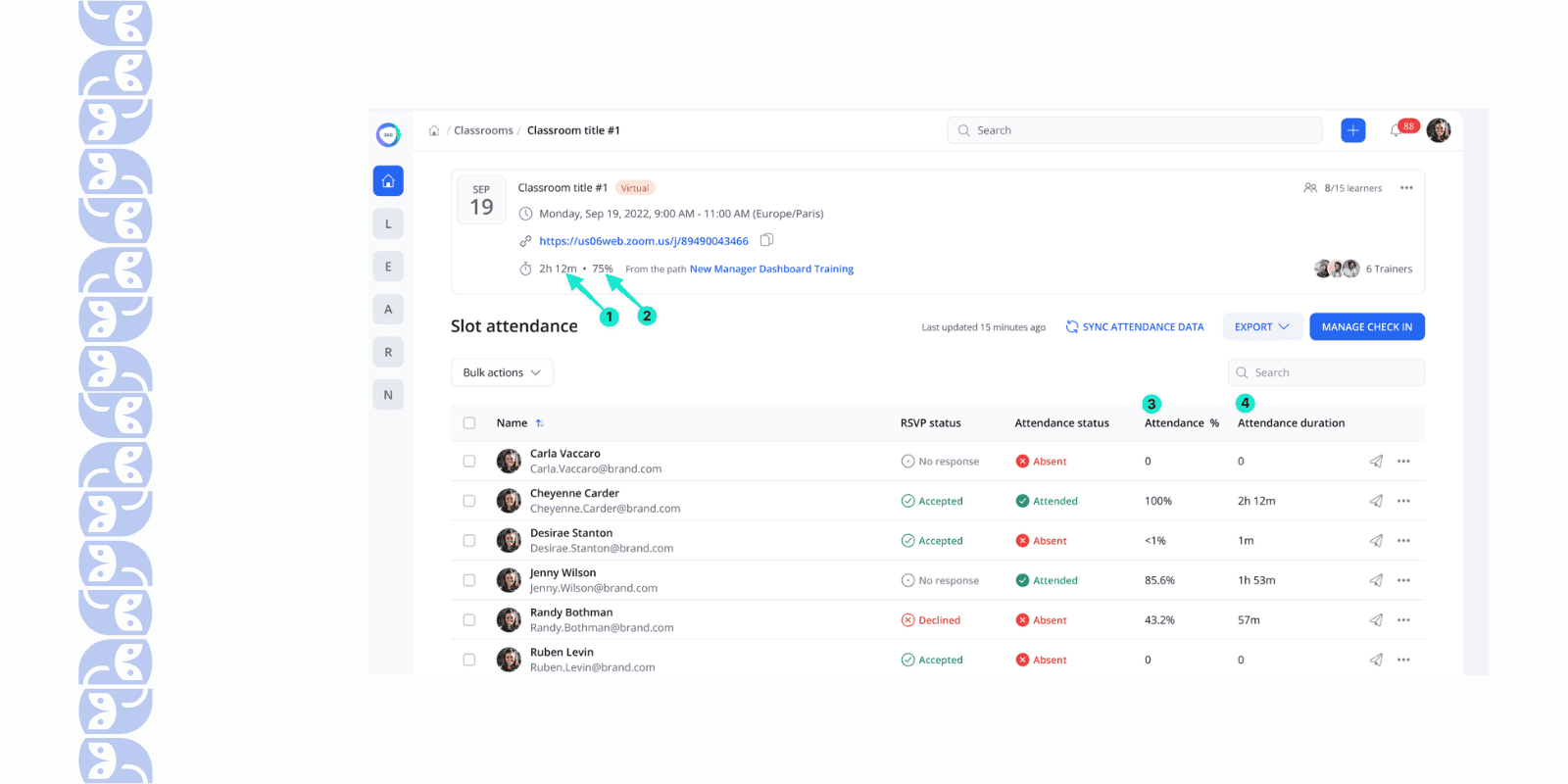Open more options for Cheyenne Carder
The height and width of the screenshot is (784, 1568).
(x=1404, y=501)
